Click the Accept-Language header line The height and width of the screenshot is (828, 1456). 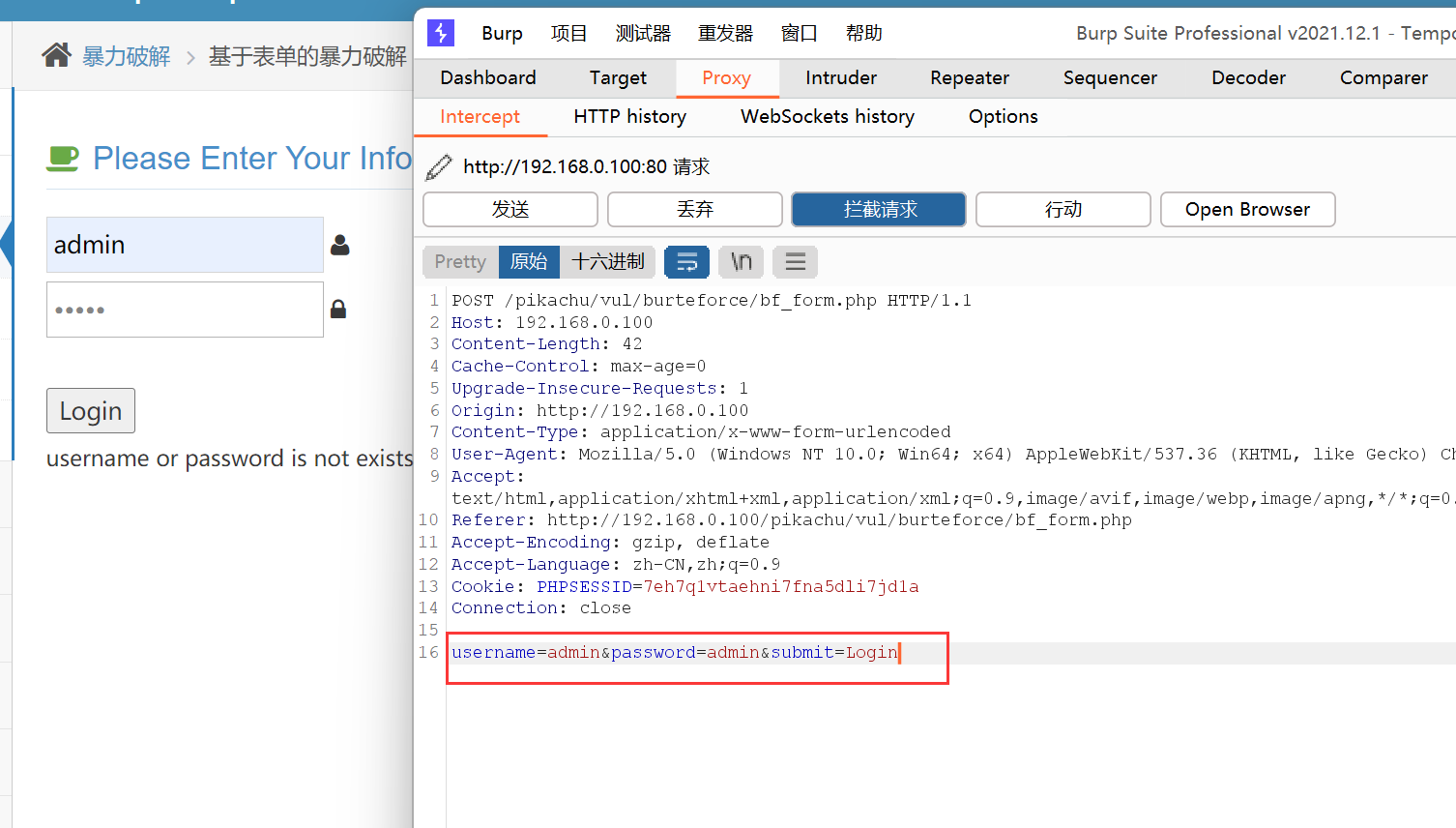(616, 565)
